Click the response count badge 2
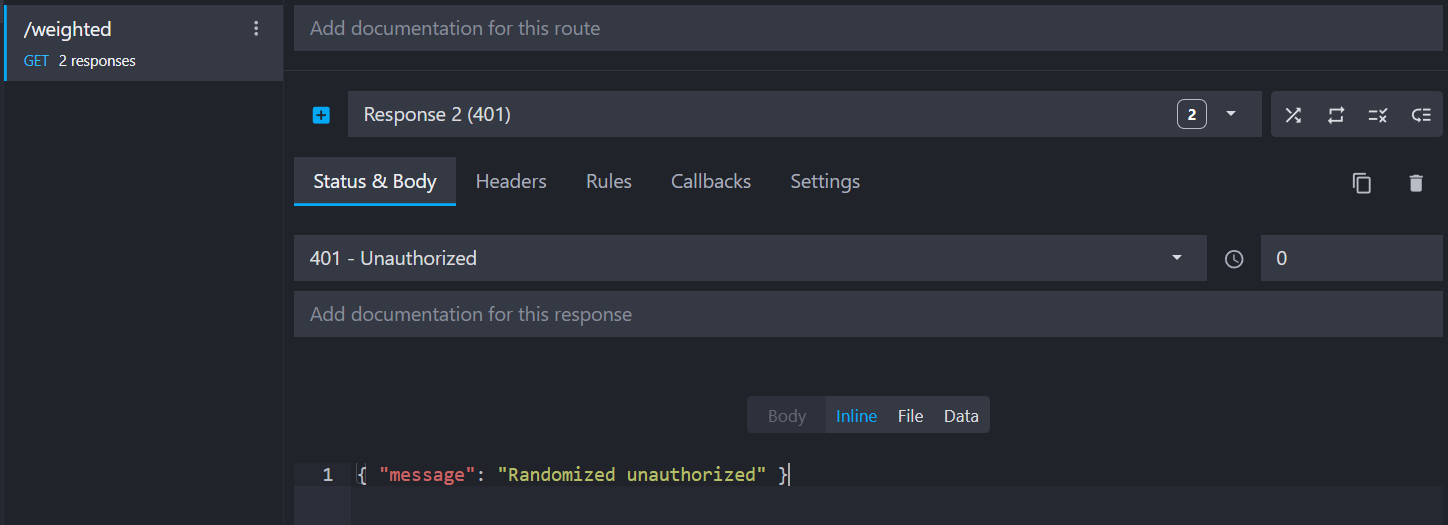 click(x=1191, y=115)
